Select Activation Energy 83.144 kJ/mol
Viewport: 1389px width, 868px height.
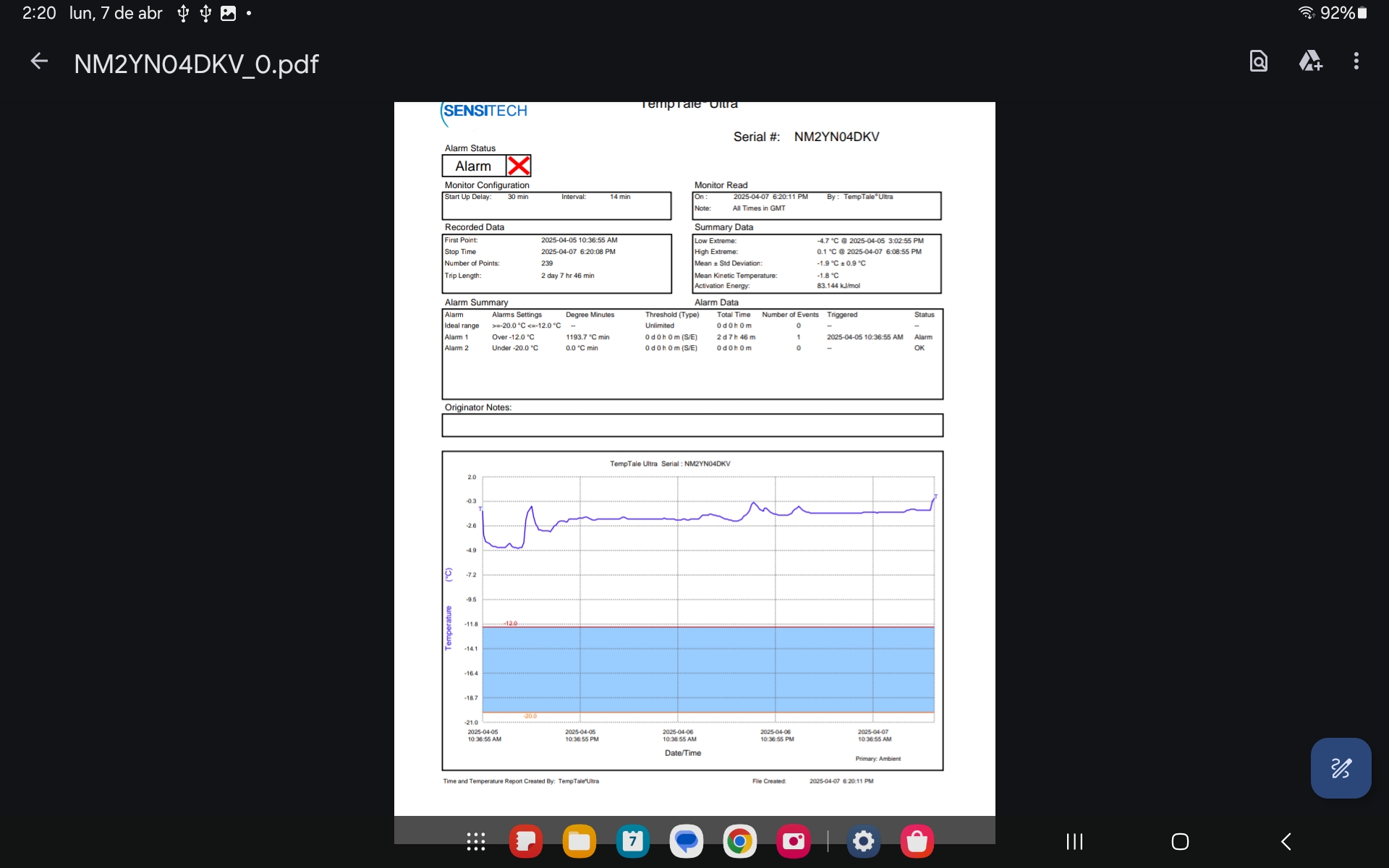coord(838,286)
